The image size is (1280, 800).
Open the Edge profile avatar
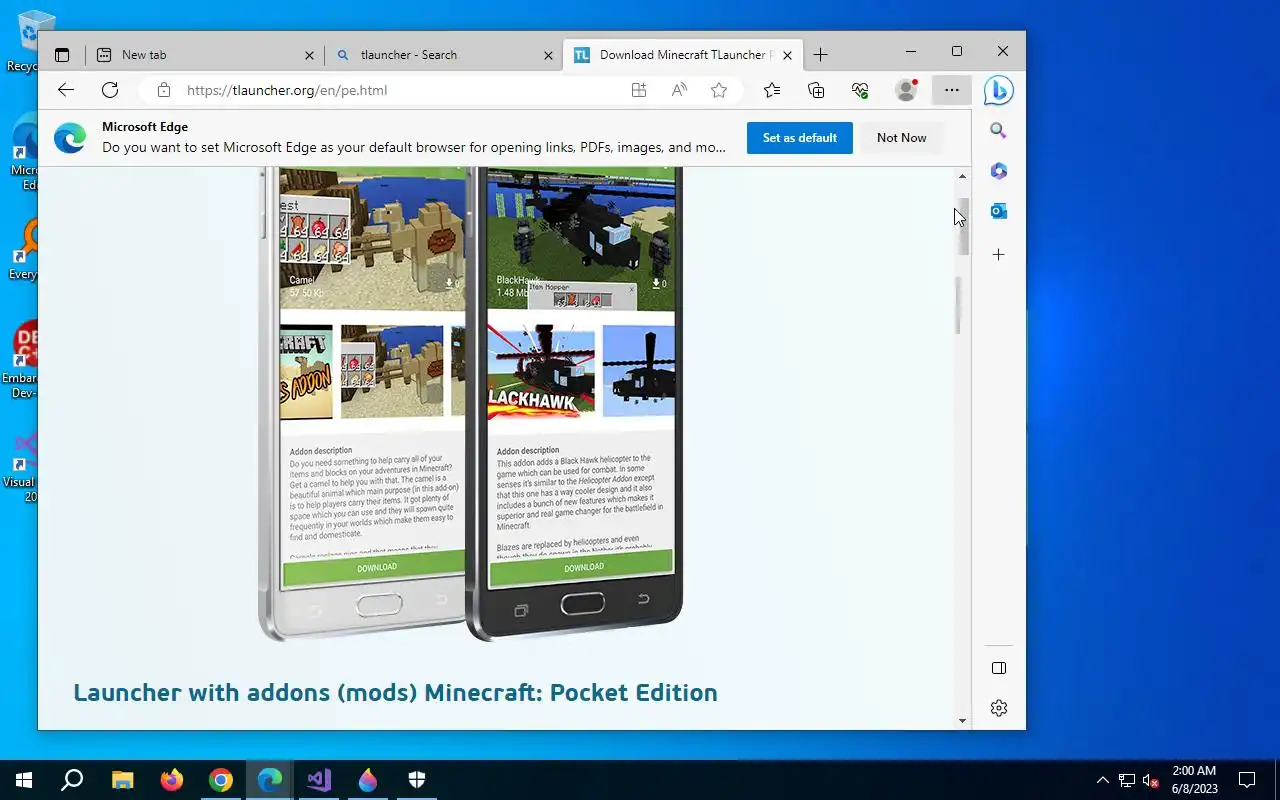pyautogui.click(x=906, y=90)
